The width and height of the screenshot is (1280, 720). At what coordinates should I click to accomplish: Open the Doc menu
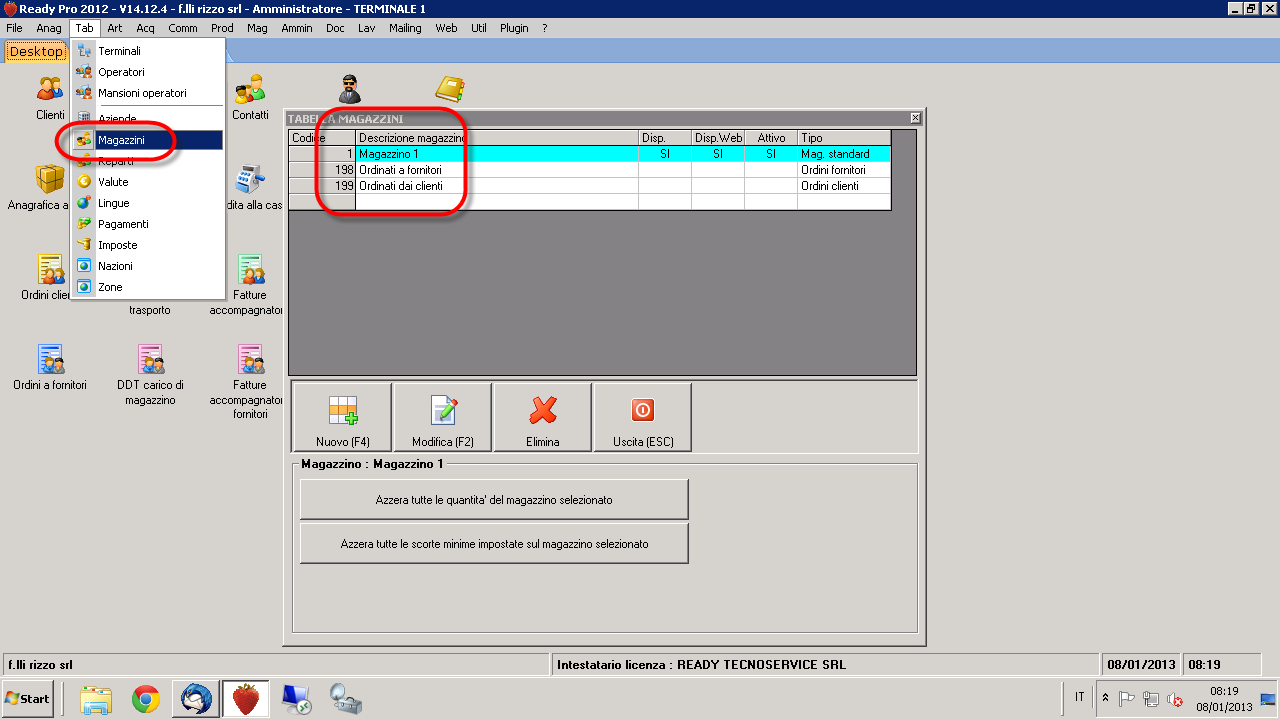point(335,28)
